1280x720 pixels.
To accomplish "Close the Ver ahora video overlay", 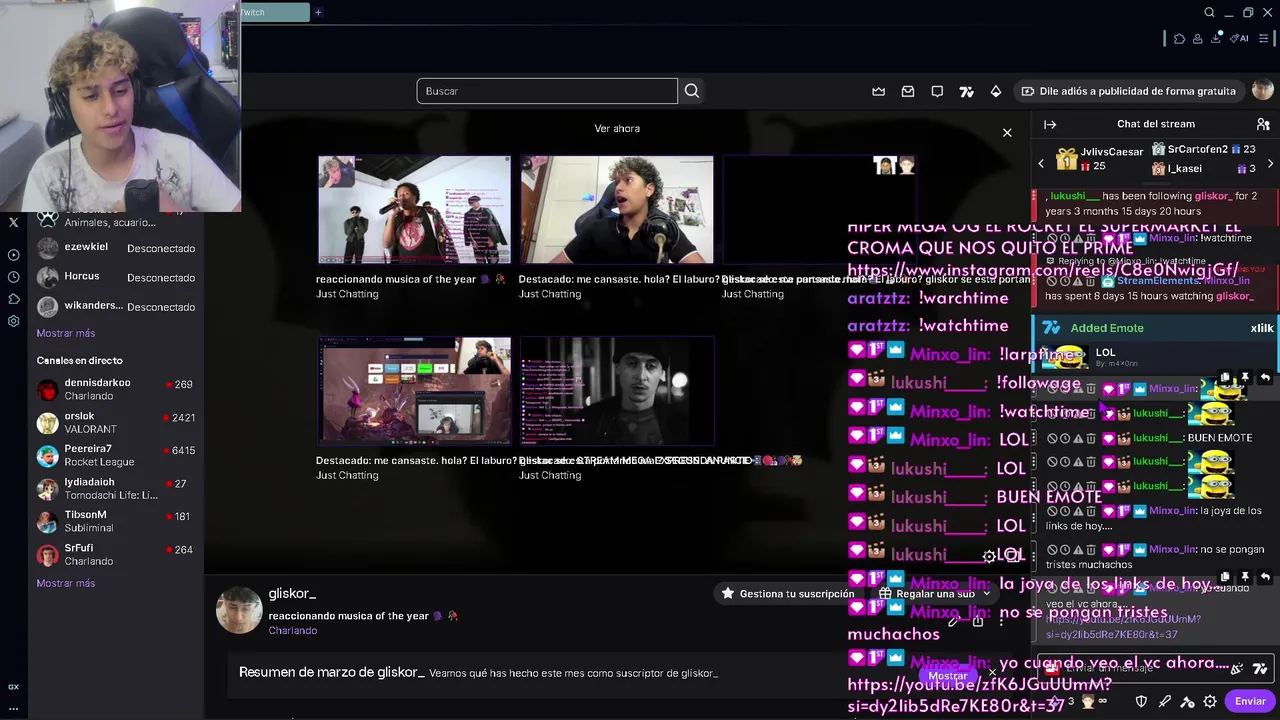I will (1007, 132).
